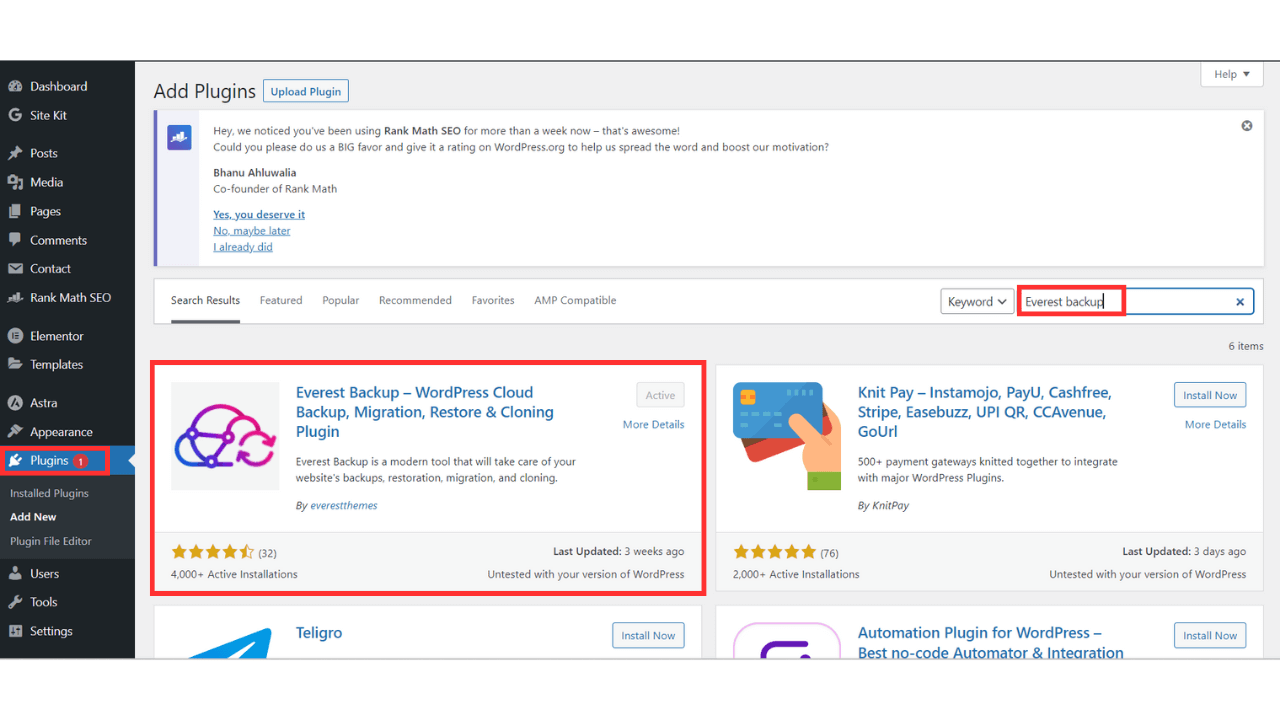Click the Upload Plugin button
Screen dimensions: 1280x720
coord(305,90)
